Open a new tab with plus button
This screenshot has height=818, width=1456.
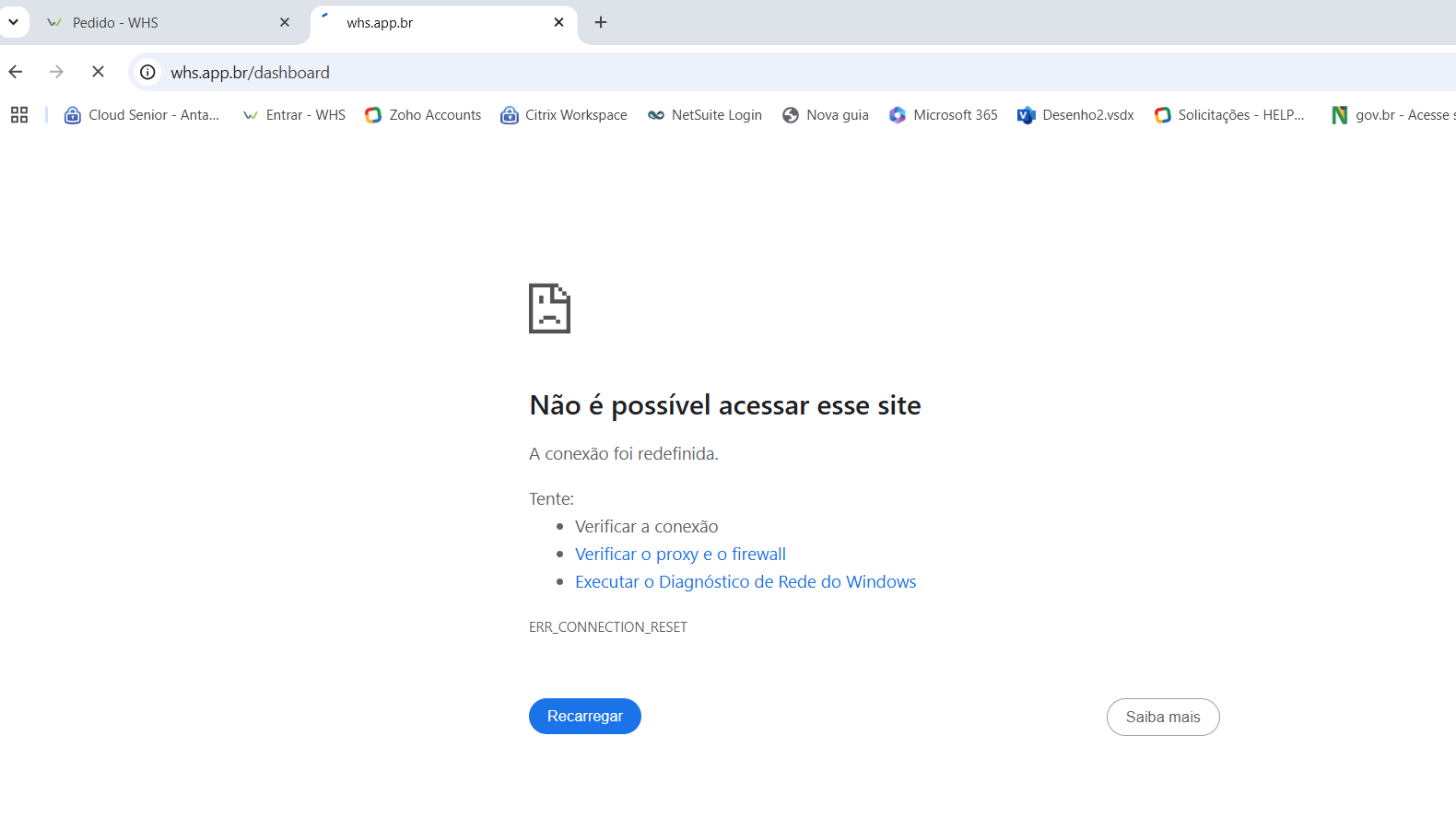click(601, 23)
